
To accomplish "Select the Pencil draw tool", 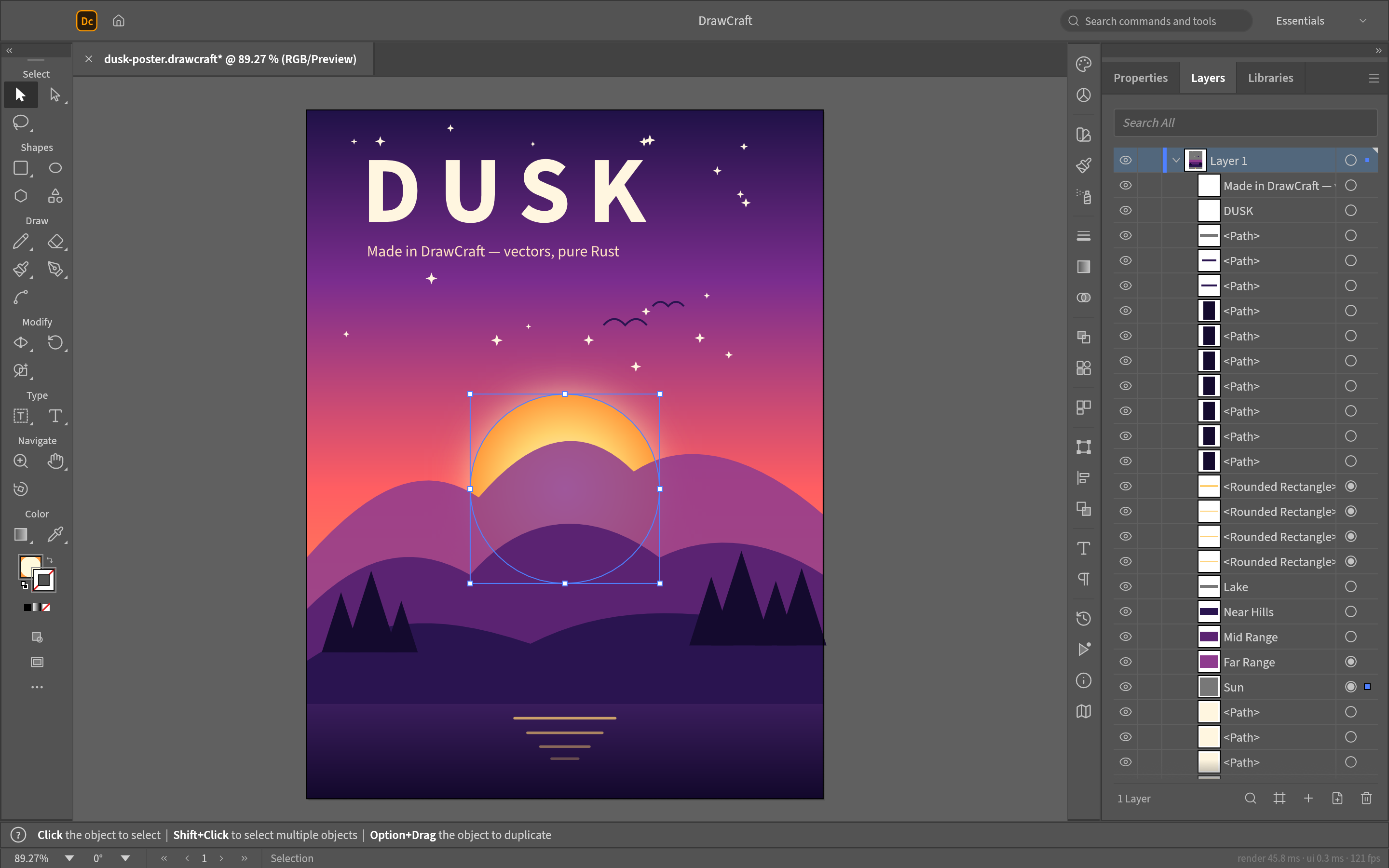I will coord(21,242).
